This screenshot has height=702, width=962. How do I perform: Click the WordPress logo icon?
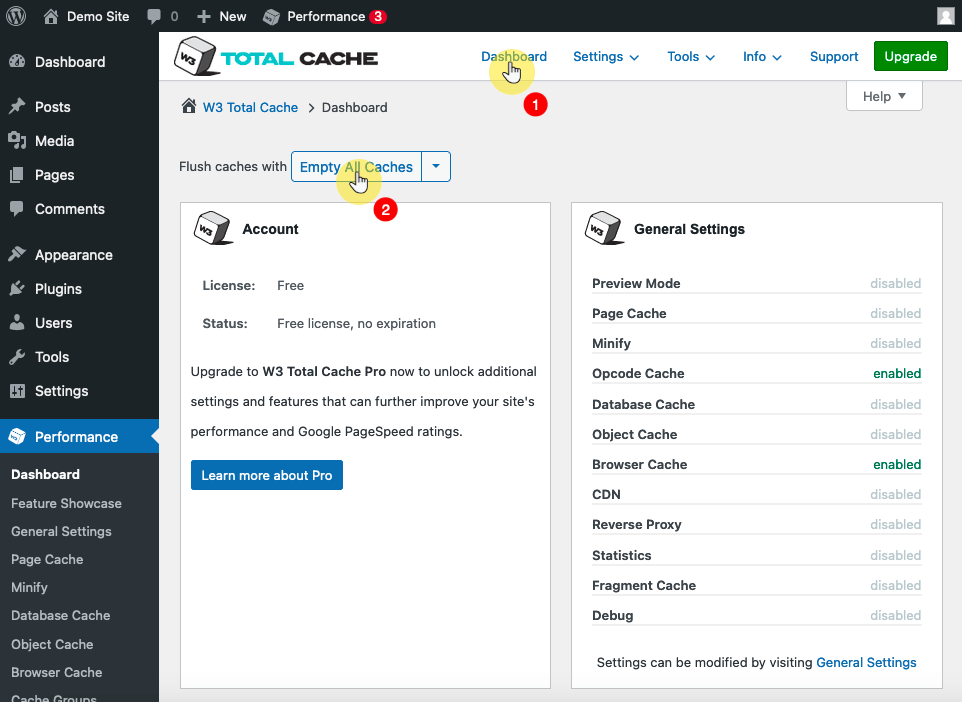coord(16,16)
